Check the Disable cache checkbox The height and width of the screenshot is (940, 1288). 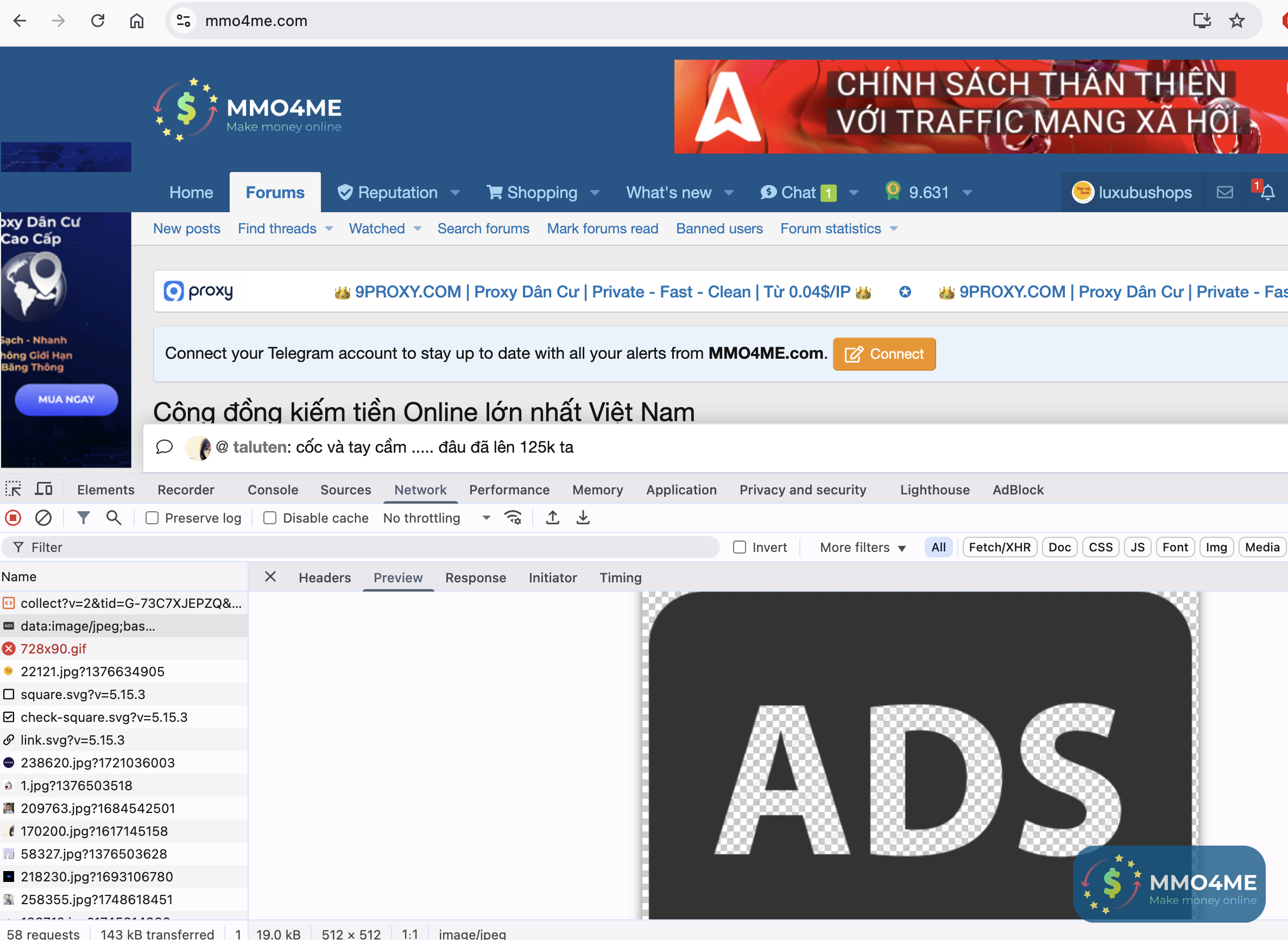point(270,518)
